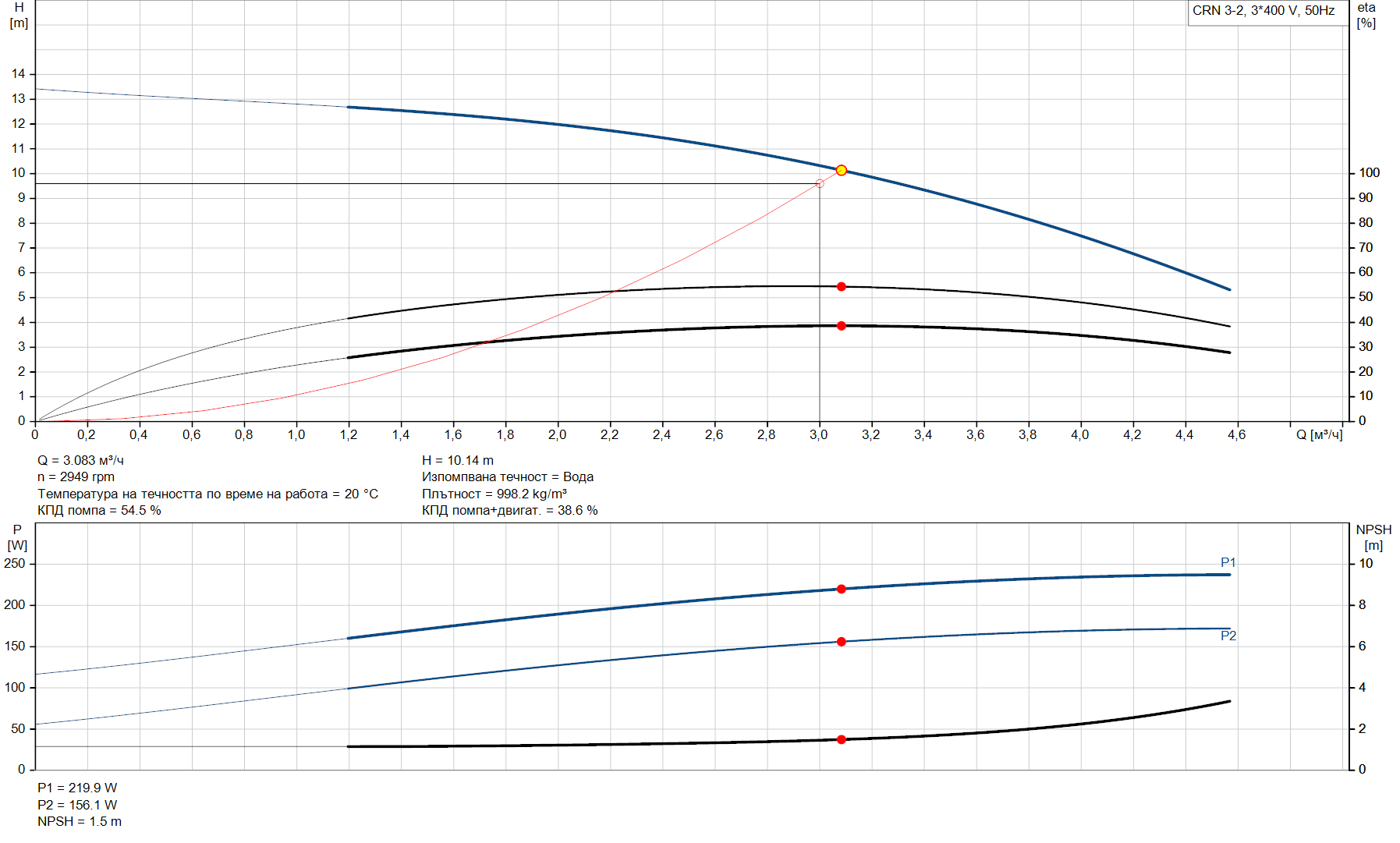This screenshot has height=843, width=1400.
Task: Click the 'P1 = 219.9 W' value
Action: click(x=77, y=788)
